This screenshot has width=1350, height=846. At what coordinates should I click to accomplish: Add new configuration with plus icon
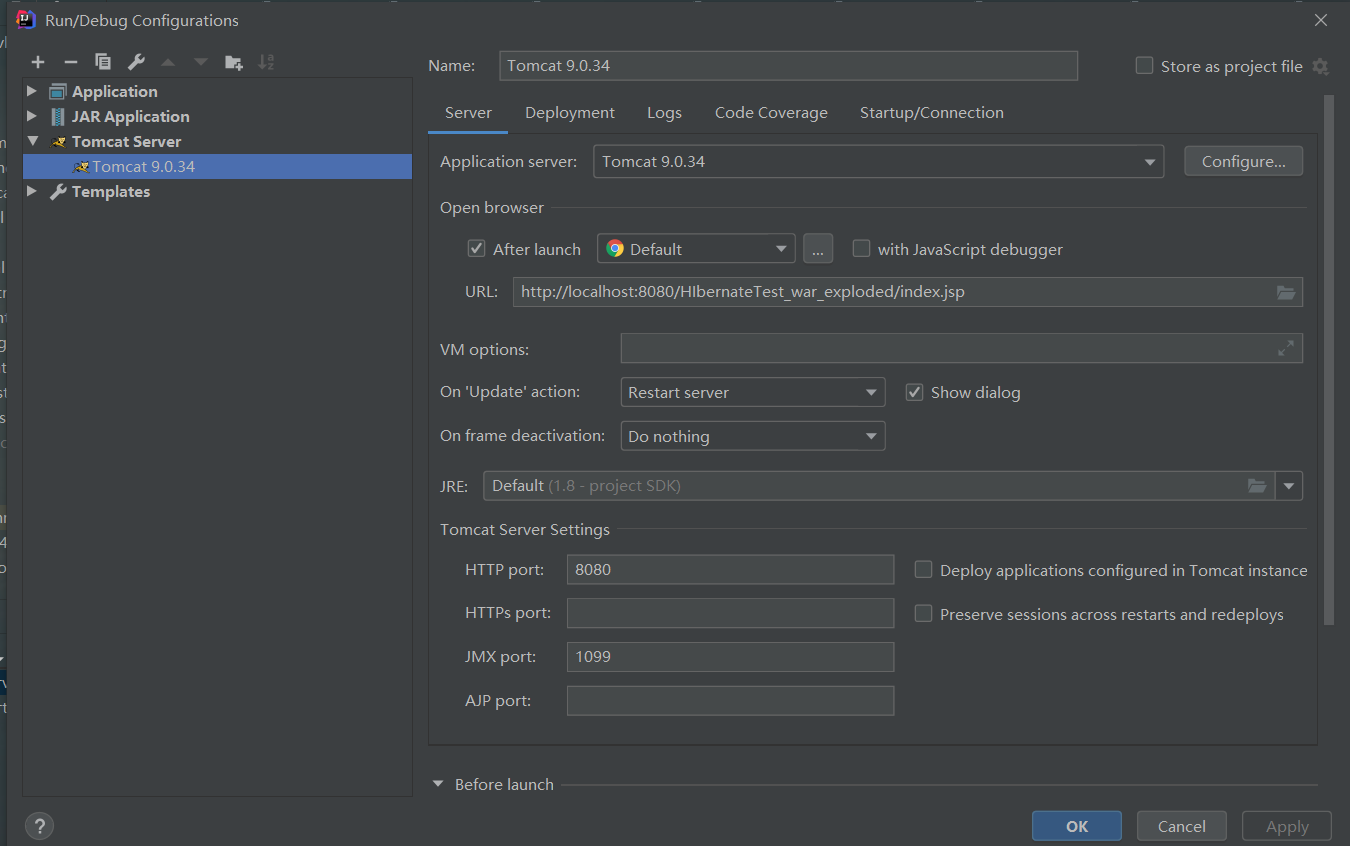tap(38, 62)
